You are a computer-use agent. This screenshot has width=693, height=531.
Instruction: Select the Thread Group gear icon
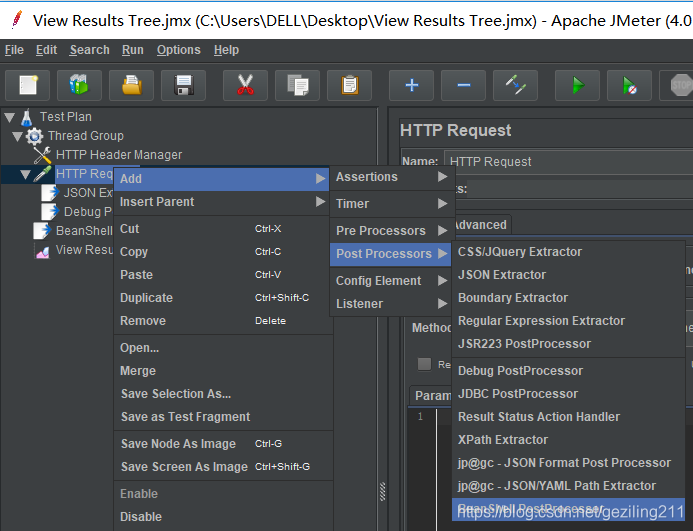click(34, 136)
